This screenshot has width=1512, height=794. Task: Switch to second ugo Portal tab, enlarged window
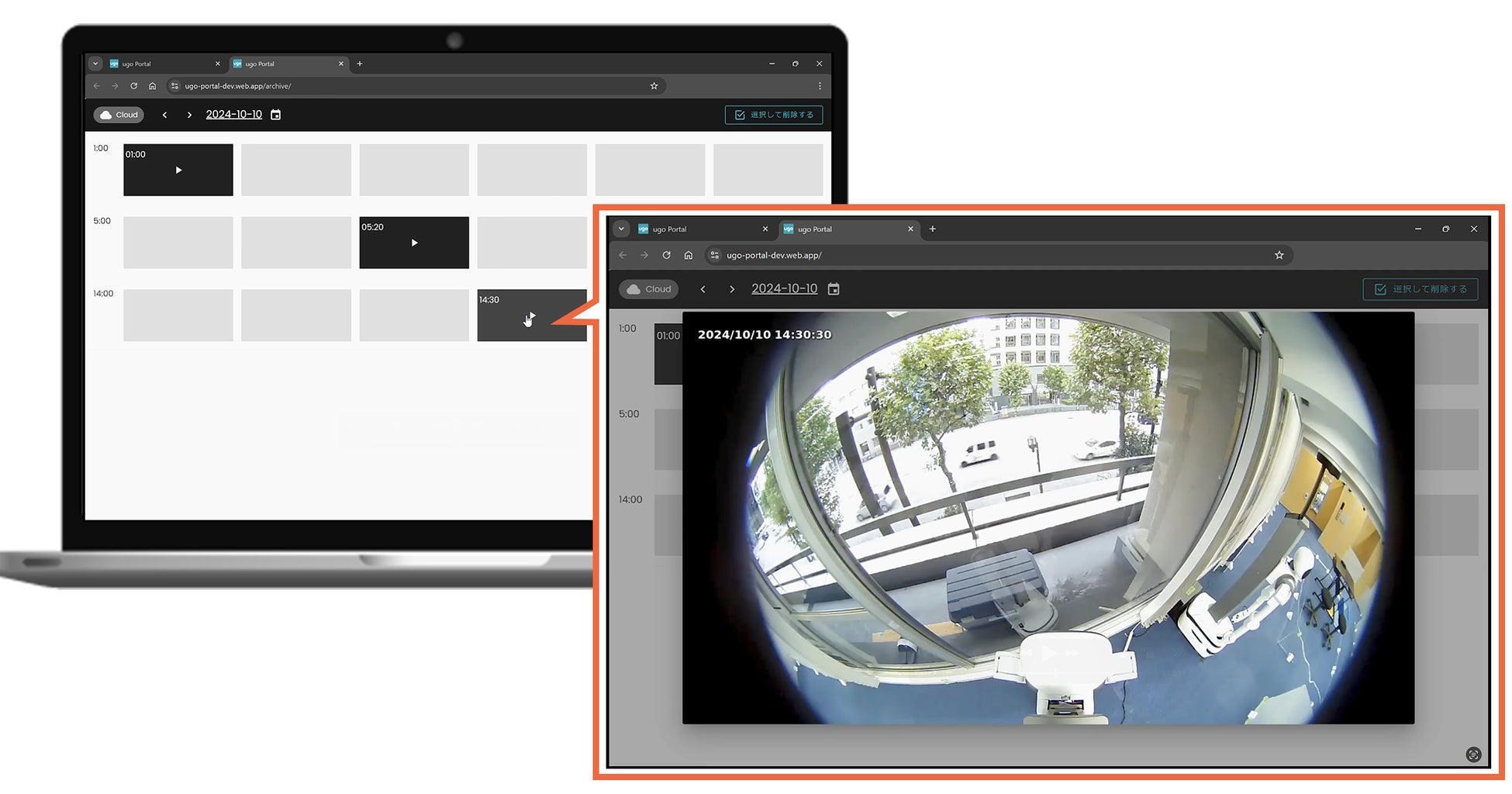[x=848, y=229]
